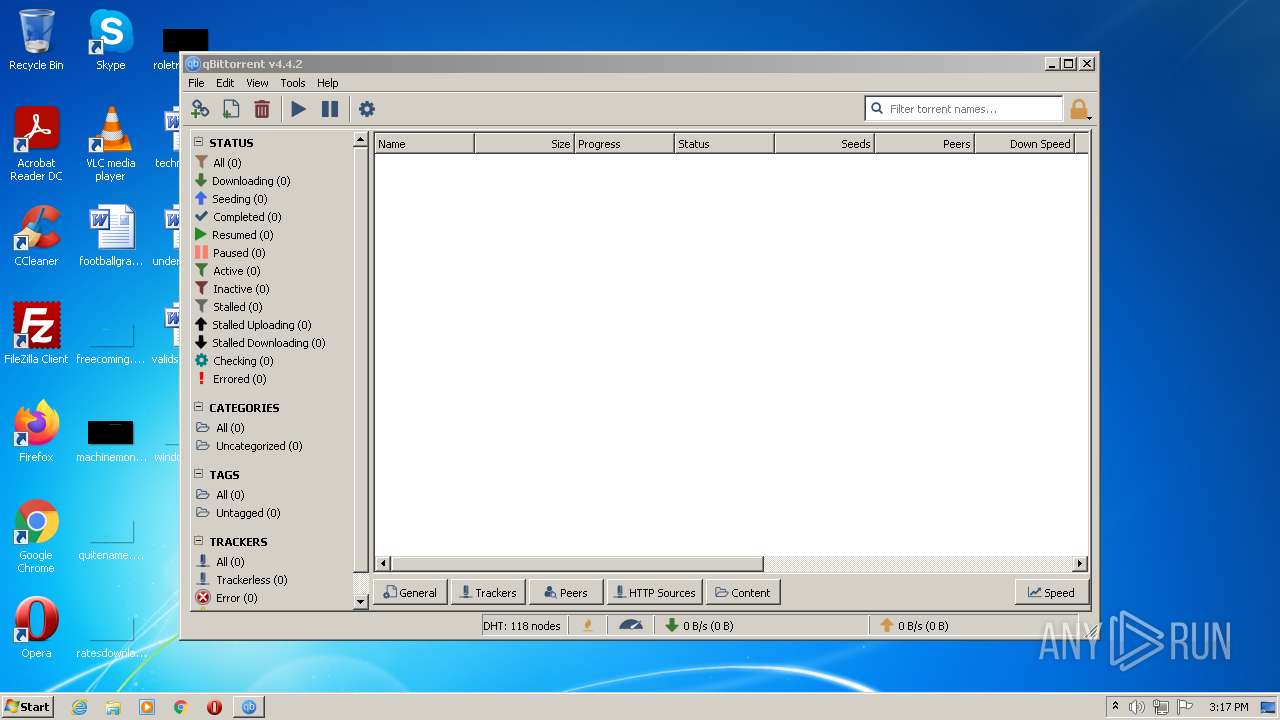Select Untagged (0) tag filter
Viewport: 1280px width, 720px height.
[238, 513]
